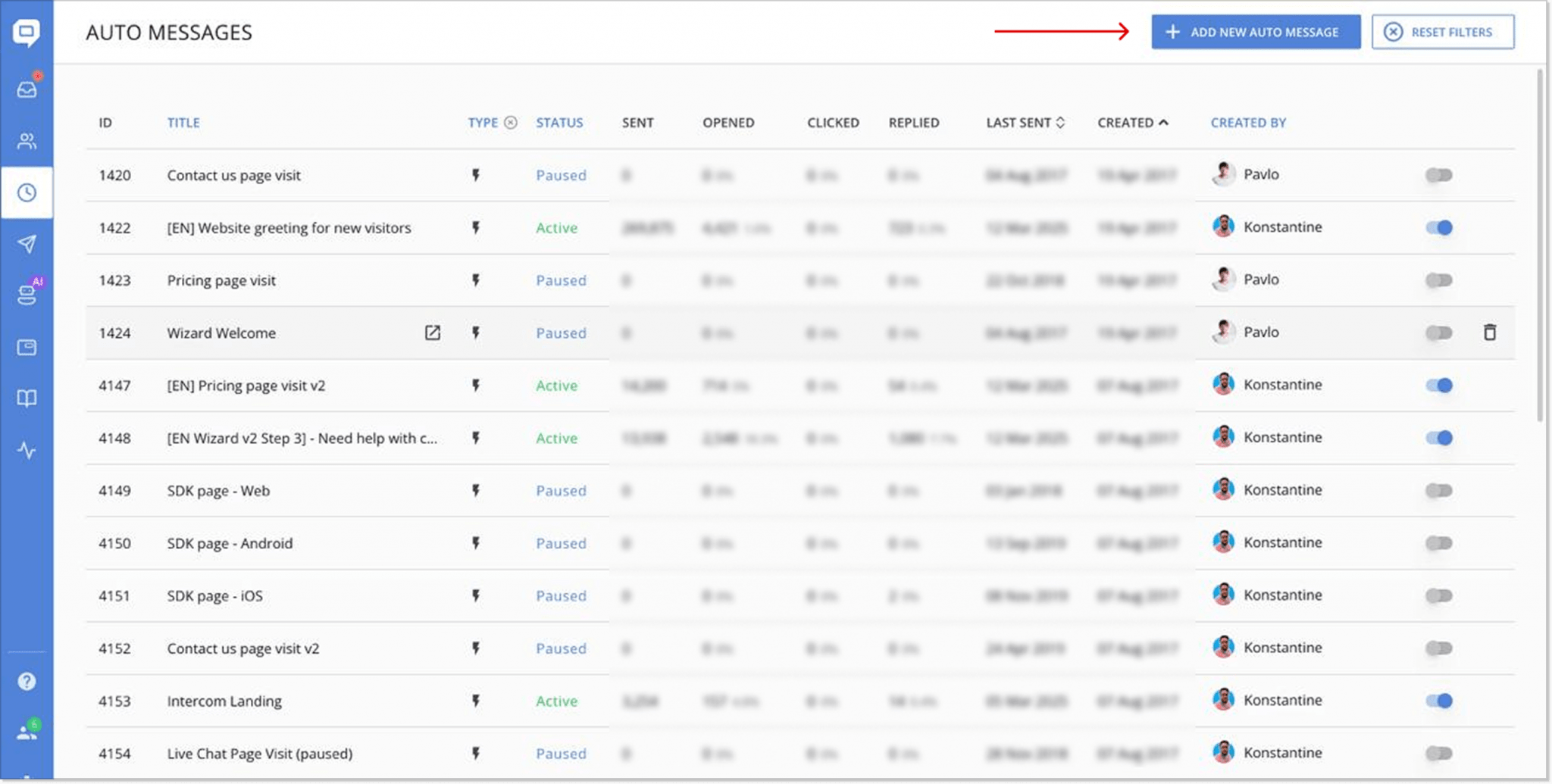The width and height of the screenshot is (1552, 784).
Task: Sort the table by Last Sent column
Action: pyautogui.click(x=1025, y=123)
